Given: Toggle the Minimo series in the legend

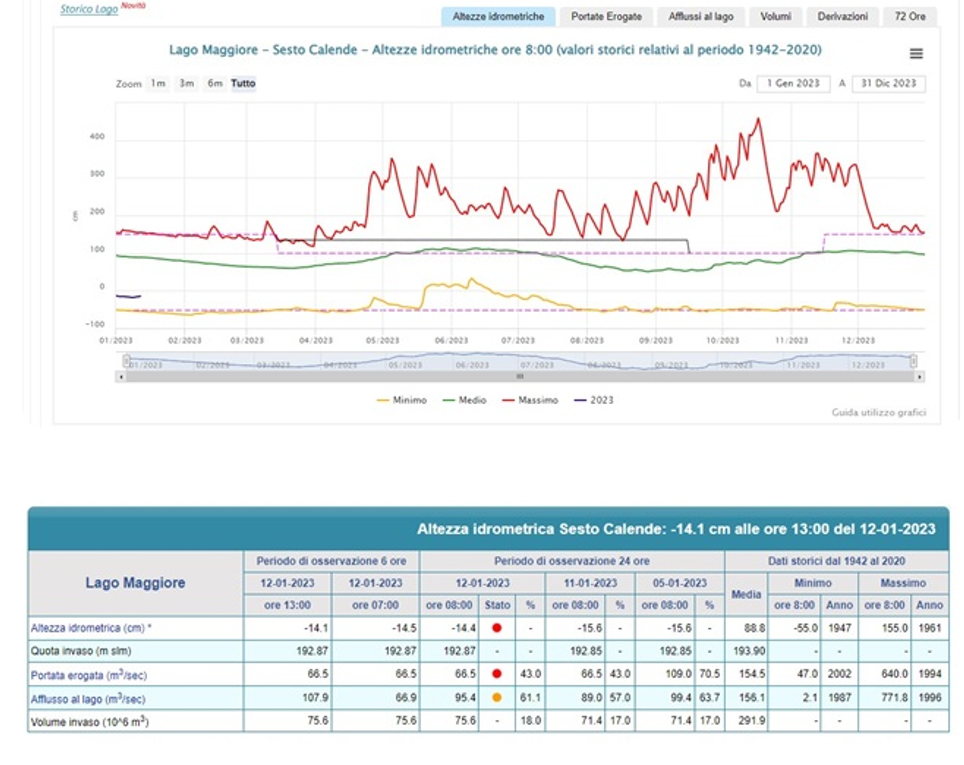Looking at the screenshot, I should pos(401,400).
